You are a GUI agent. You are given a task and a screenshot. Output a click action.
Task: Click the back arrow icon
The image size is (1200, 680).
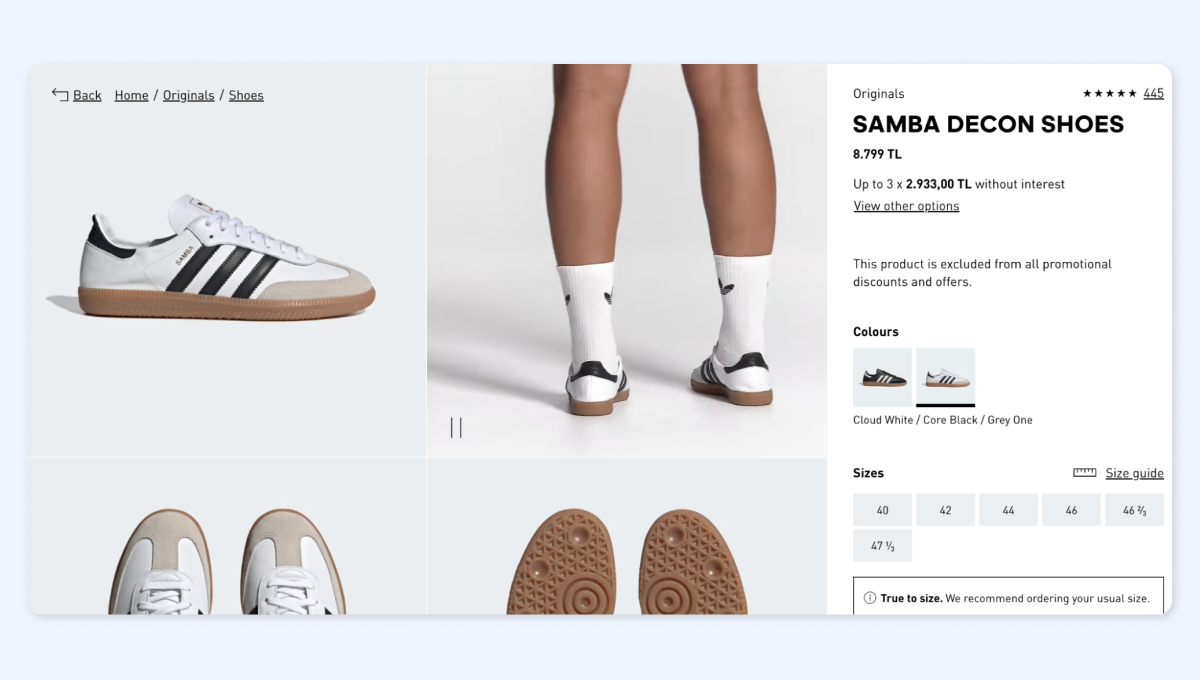[60, 95]
